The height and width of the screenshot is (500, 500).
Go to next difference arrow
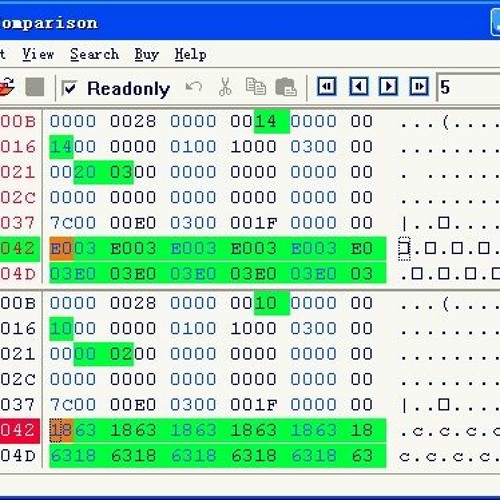click(x=388, y=87)
